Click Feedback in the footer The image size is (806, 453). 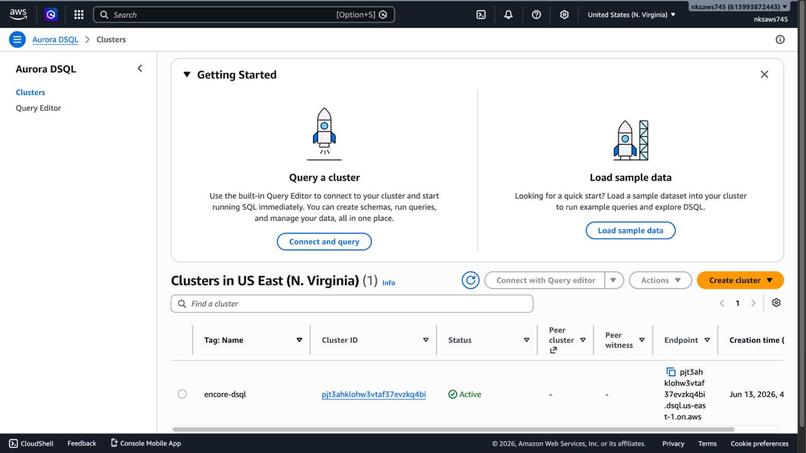[82, 443]
